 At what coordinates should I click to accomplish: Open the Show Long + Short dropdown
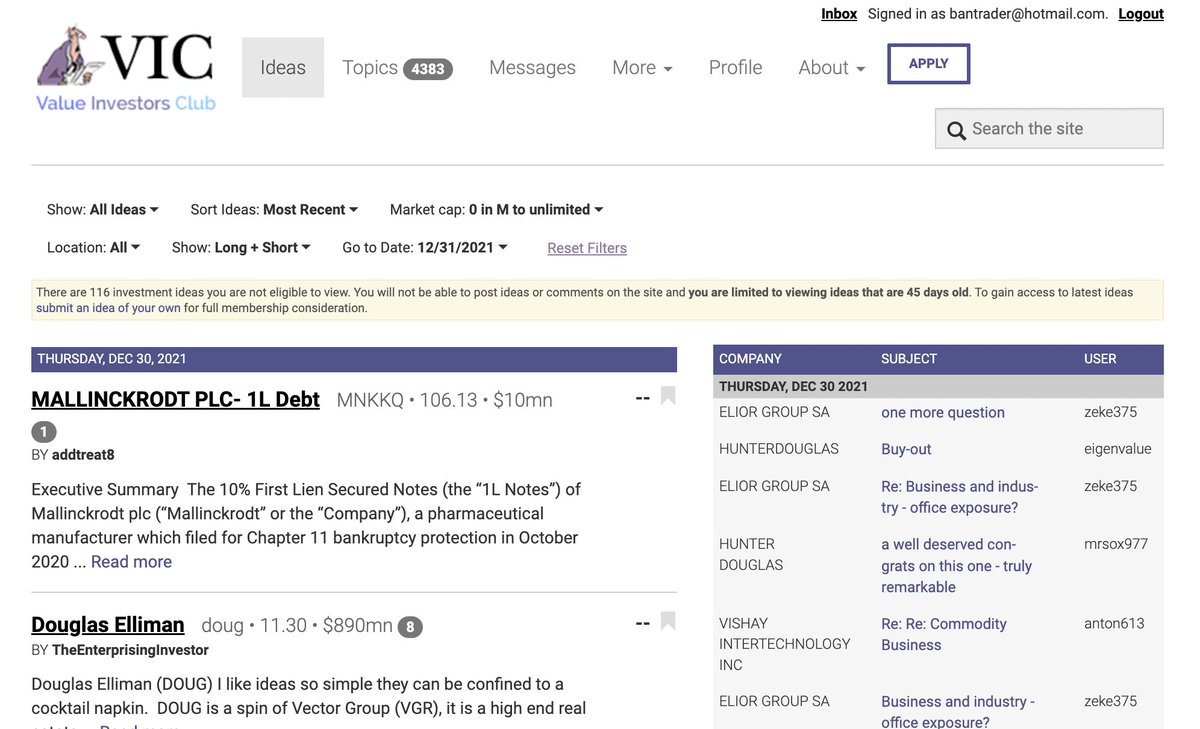click(241, 247)
